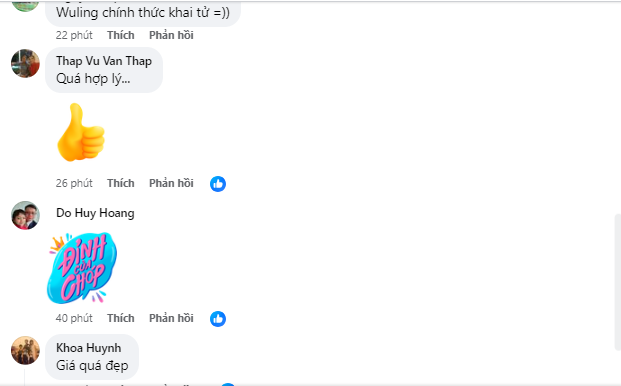Click the vertical scrollbar thumb on the right
This screenshot has width=621, height=386.
click(x=617, y=282)
